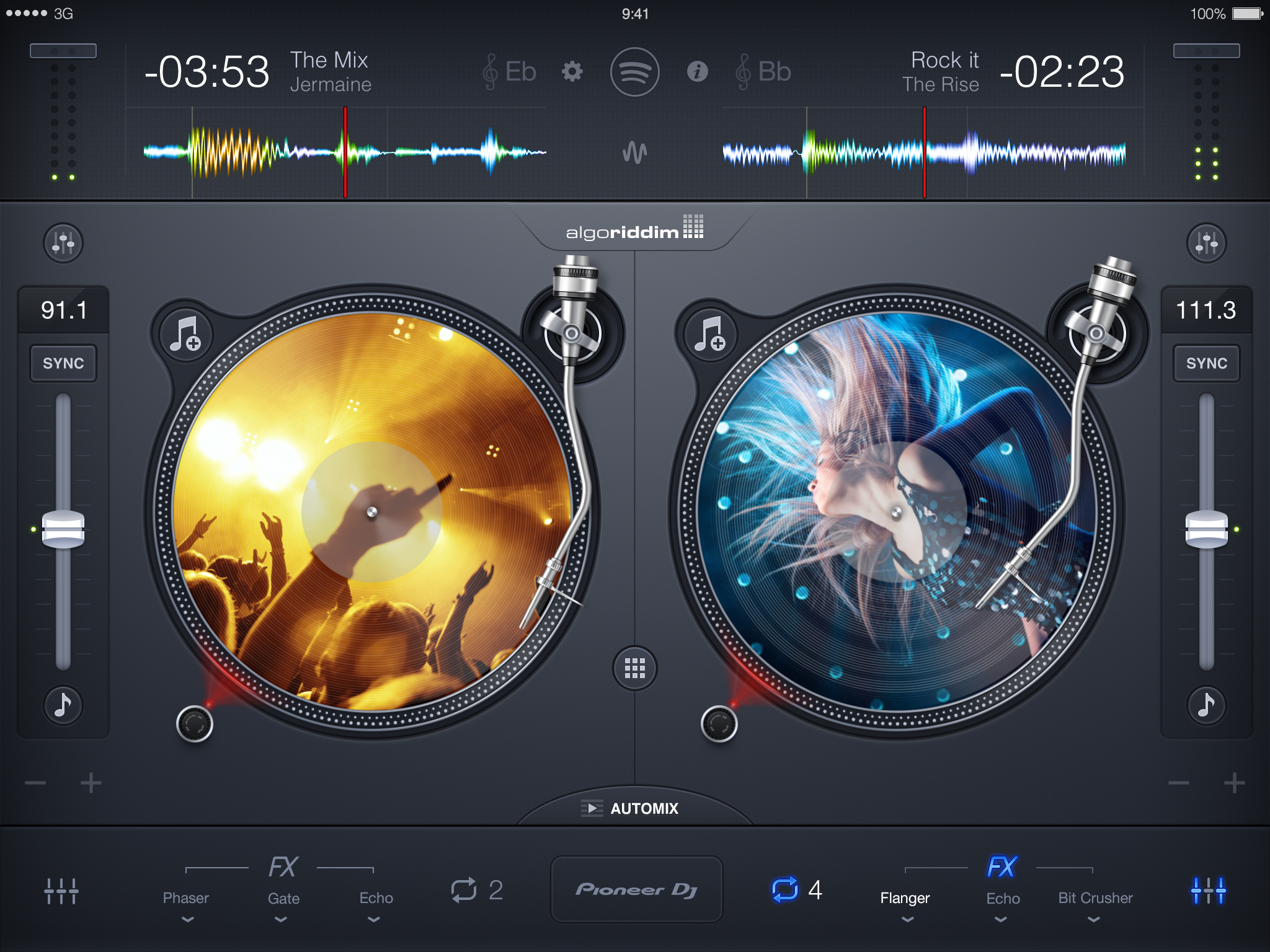Click the left tempo slider handle
This screenshot has height=952, width=1270.
(63, 529)
